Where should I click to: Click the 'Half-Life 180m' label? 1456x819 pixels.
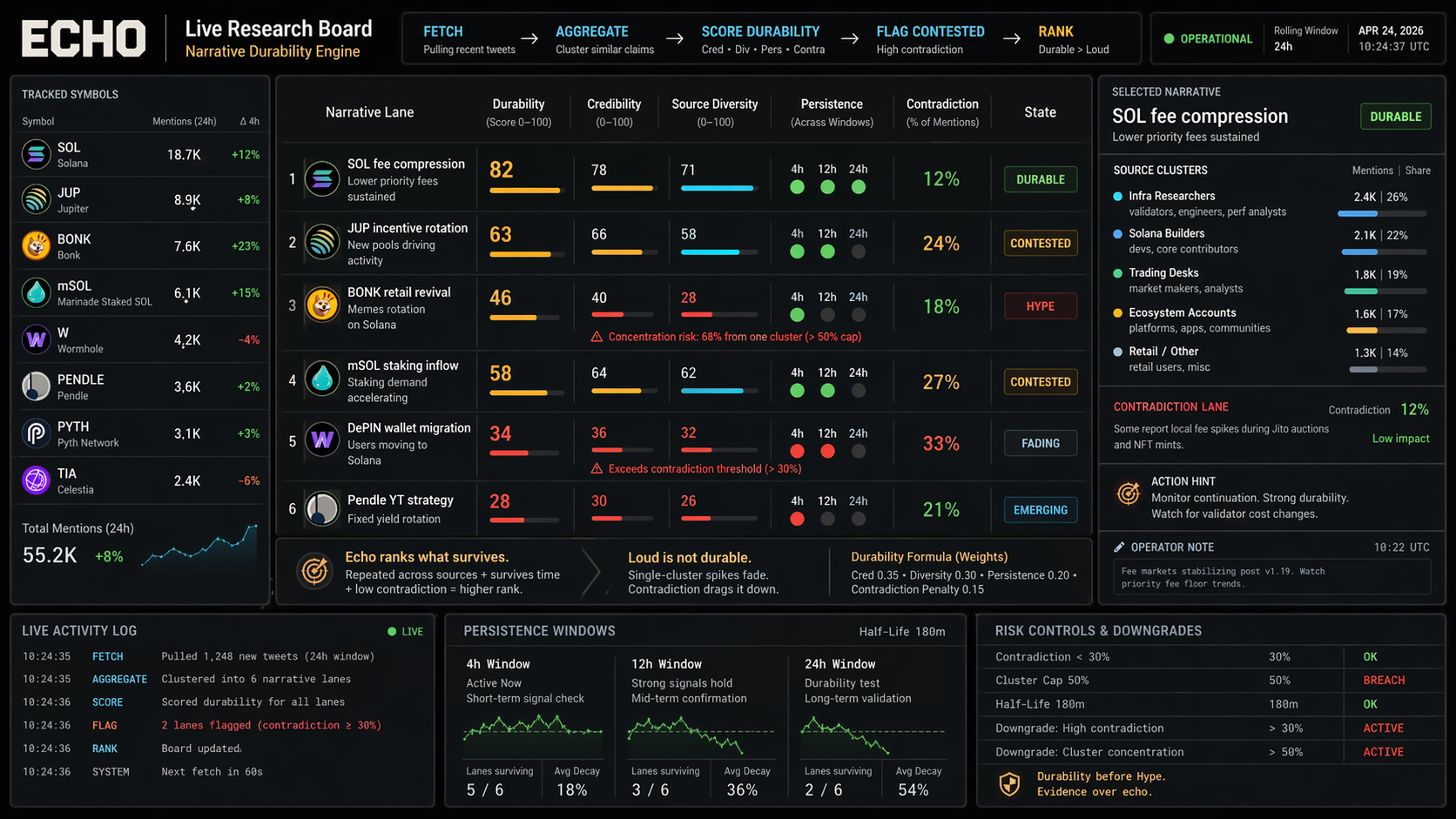pos(902,632)
